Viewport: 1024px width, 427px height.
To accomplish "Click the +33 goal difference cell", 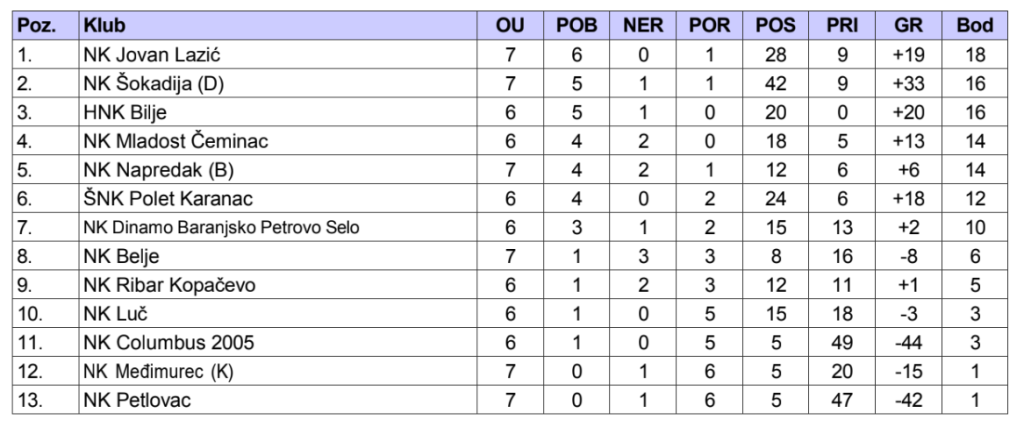I will pos(909,85).
